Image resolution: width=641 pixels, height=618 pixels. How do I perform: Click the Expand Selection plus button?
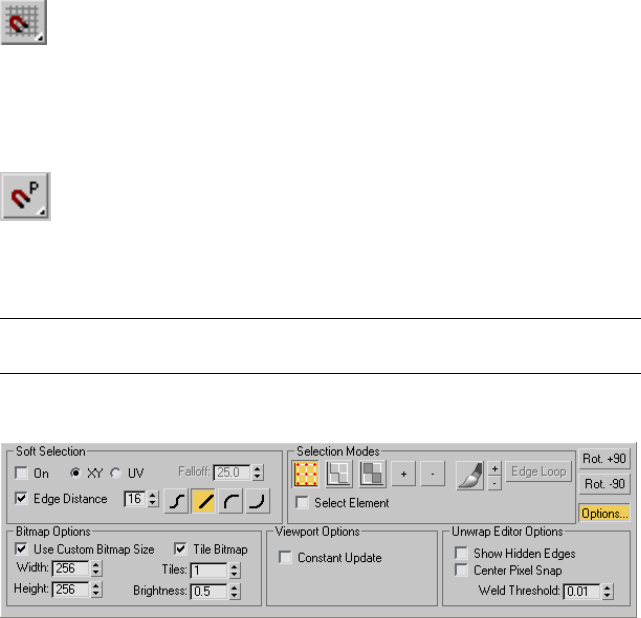click(x=403, y=474)
